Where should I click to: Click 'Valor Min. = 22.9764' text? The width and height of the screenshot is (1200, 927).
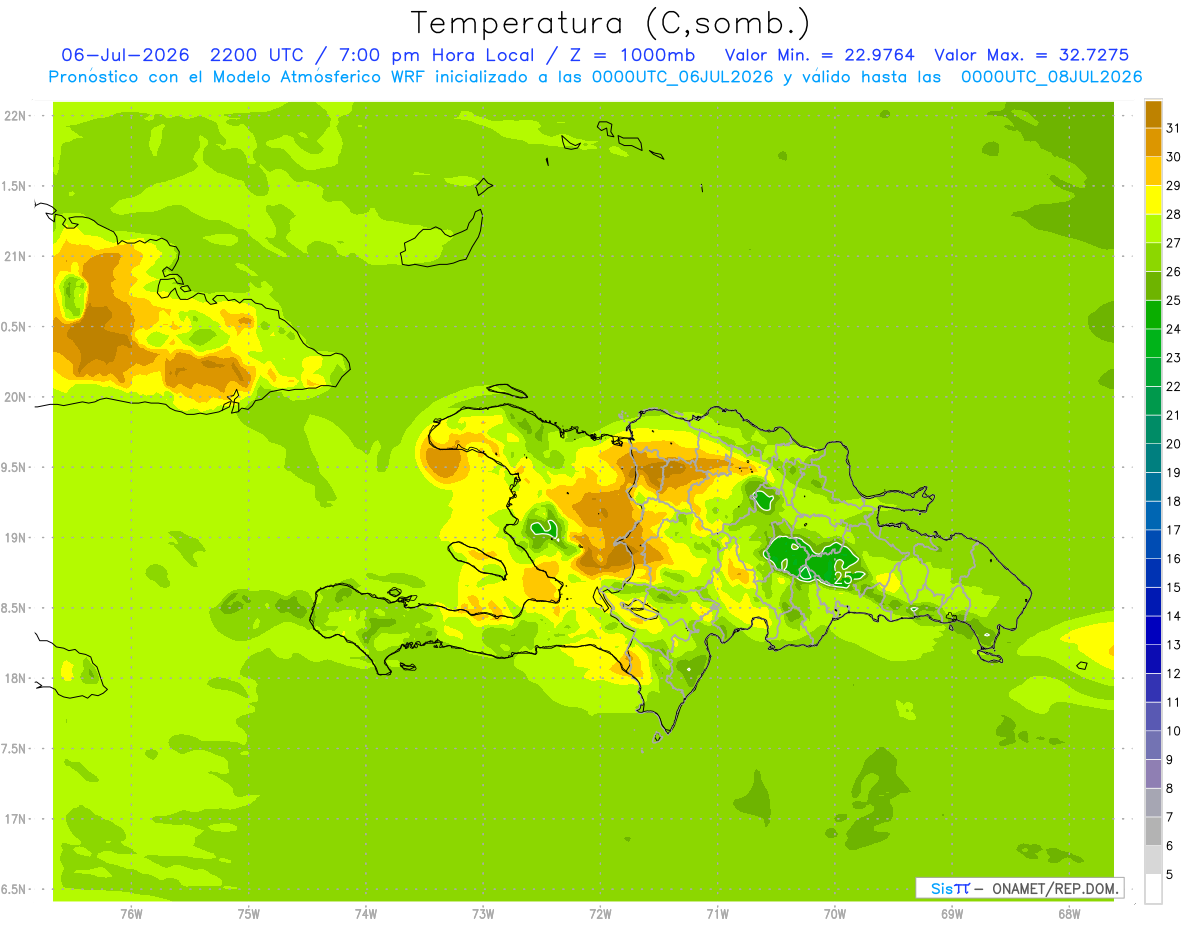pyautogui.click(x=819, y=55)
